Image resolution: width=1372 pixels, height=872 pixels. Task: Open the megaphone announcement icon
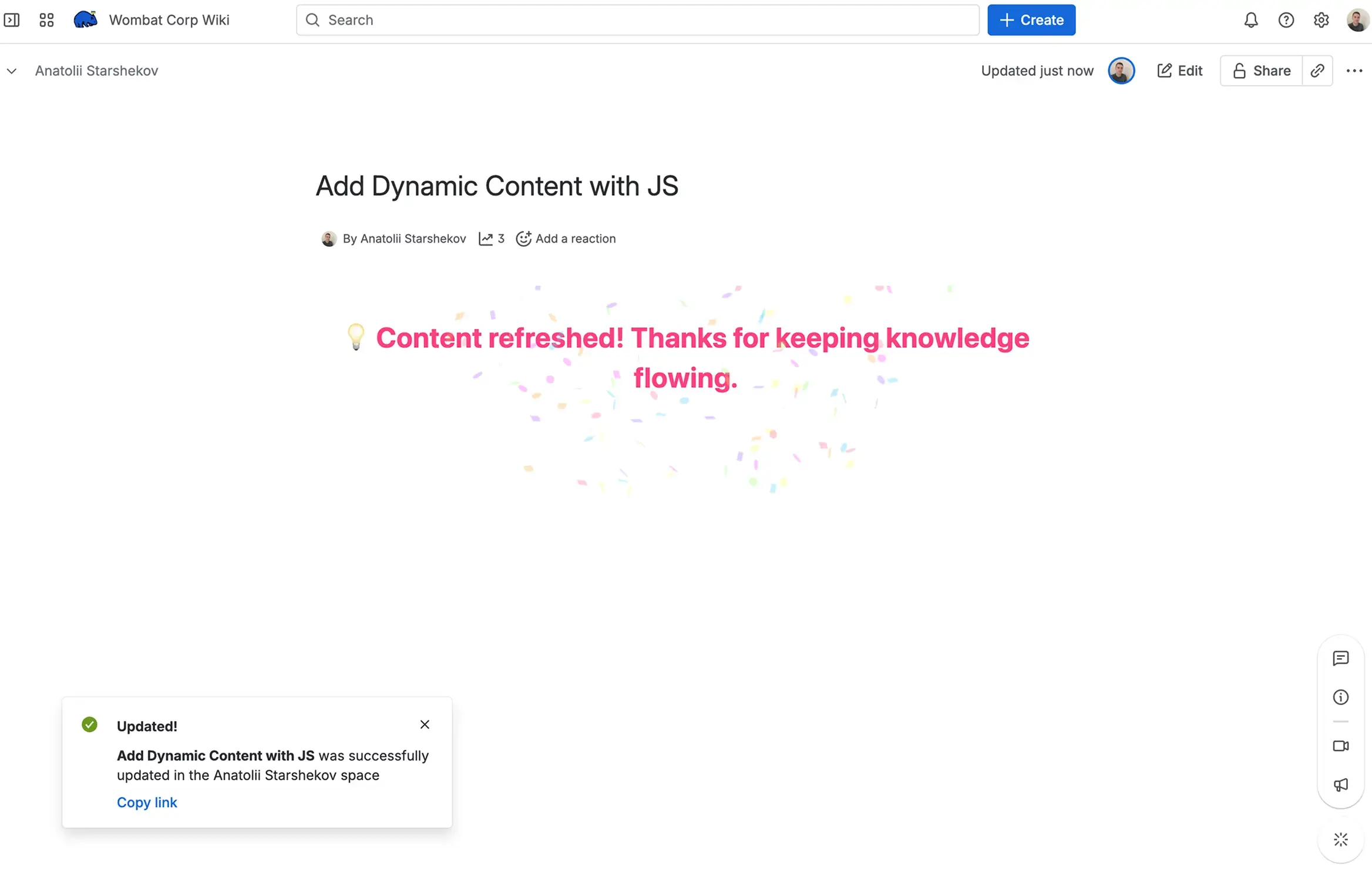(1341, 785)
